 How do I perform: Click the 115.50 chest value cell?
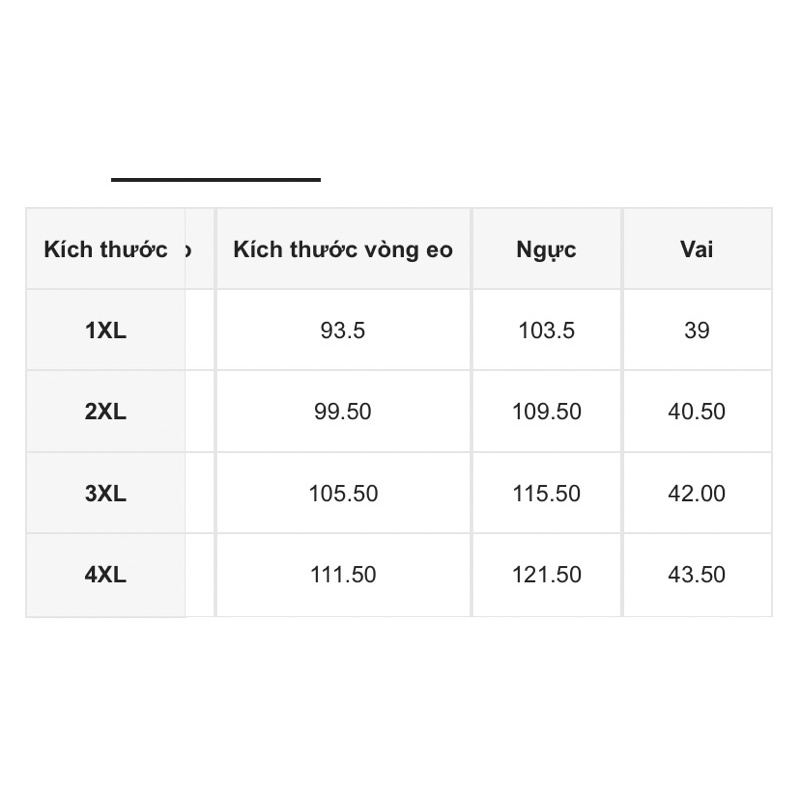pos(546,493)
